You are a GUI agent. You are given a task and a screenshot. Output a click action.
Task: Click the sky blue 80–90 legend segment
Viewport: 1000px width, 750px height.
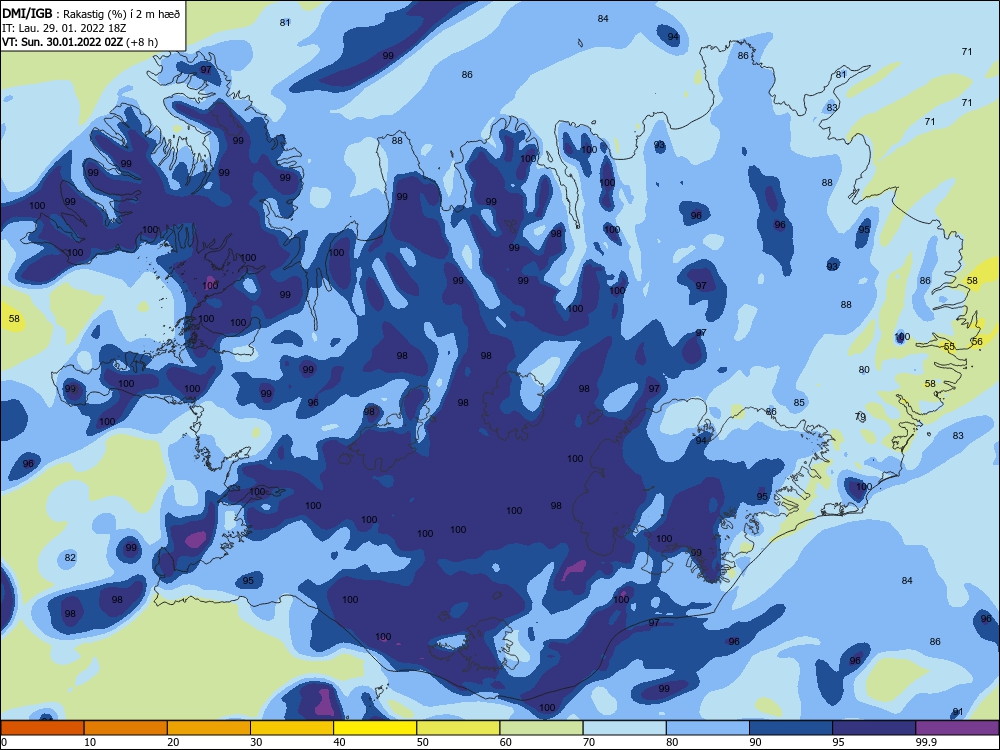[x=708, y=728]
